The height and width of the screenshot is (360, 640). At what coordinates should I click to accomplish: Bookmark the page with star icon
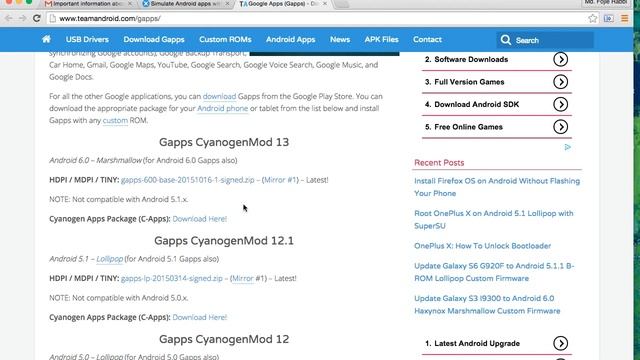pos(593,18)
